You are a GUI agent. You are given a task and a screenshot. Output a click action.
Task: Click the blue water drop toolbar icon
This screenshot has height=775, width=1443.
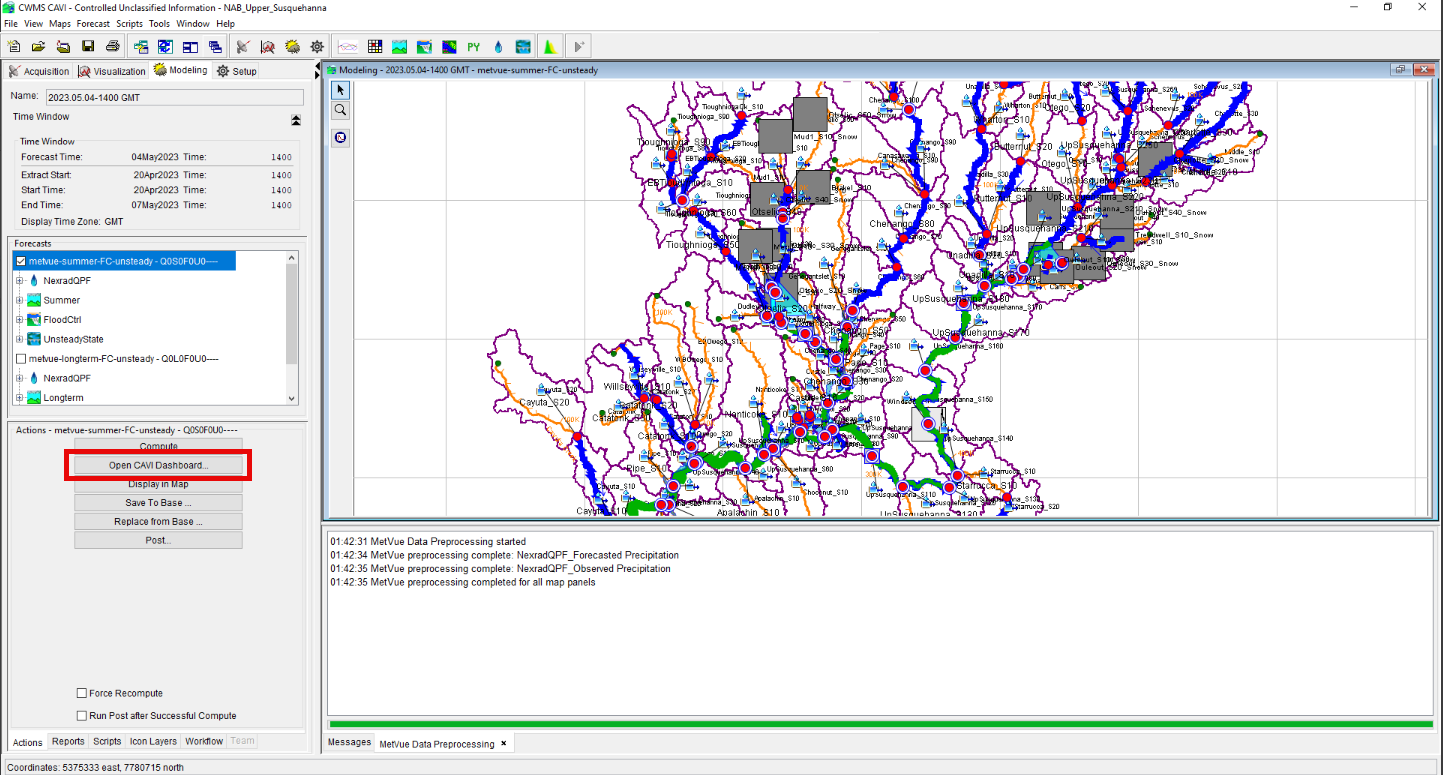[498, 46]
